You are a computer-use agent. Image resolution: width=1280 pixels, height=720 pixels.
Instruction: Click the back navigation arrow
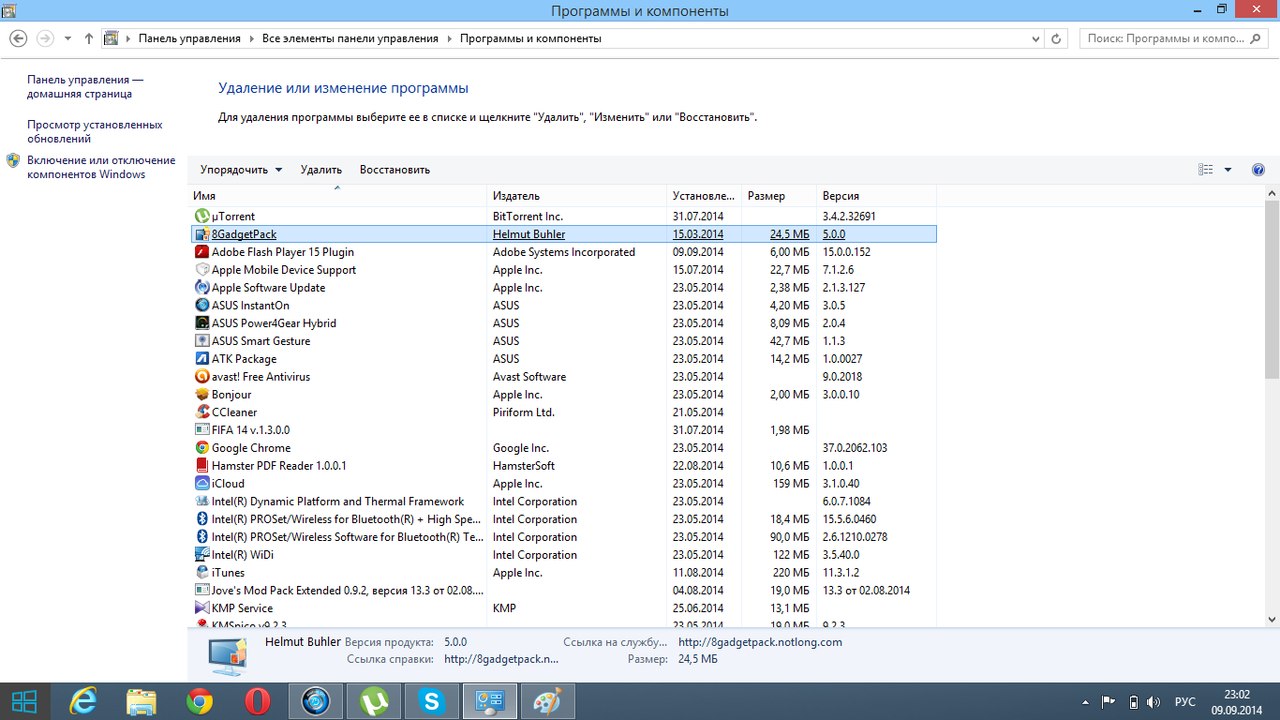click(x=17, y=38)
